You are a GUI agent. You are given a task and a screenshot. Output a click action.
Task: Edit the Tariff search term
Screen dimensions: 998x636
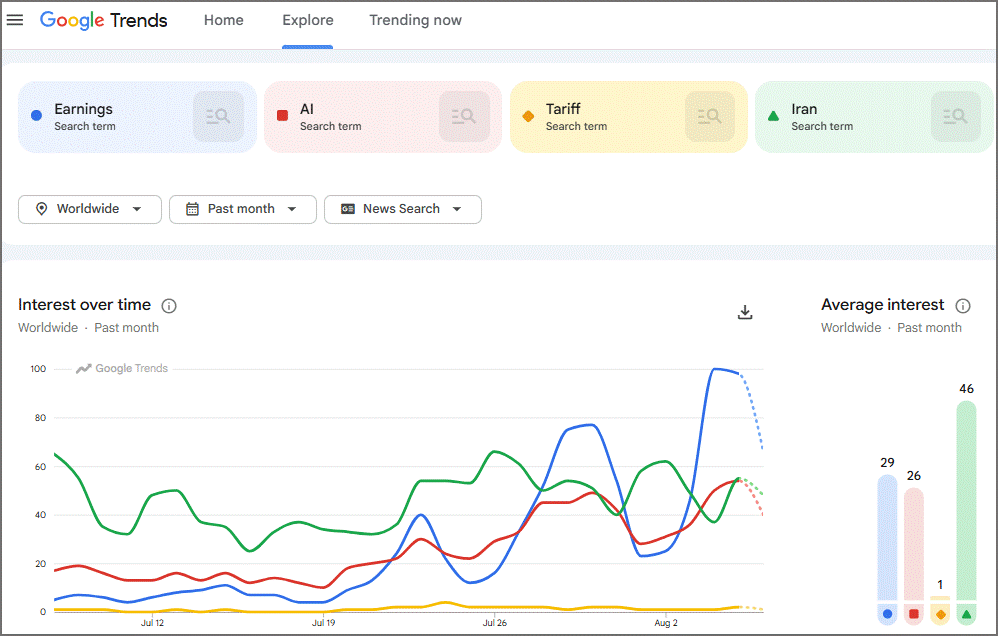click(x=563, y=110)
